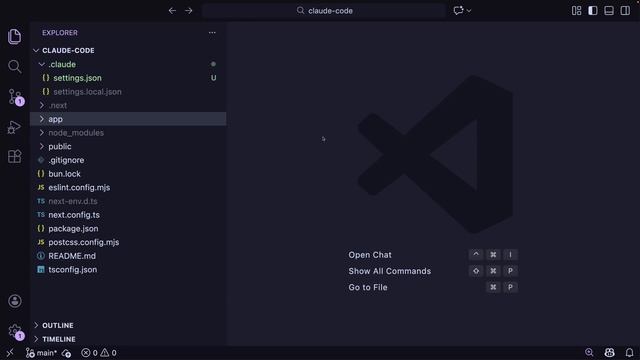Open the Extensions view
The height and width of the screenshot is (360, 640).
click(x=15, y=157)
